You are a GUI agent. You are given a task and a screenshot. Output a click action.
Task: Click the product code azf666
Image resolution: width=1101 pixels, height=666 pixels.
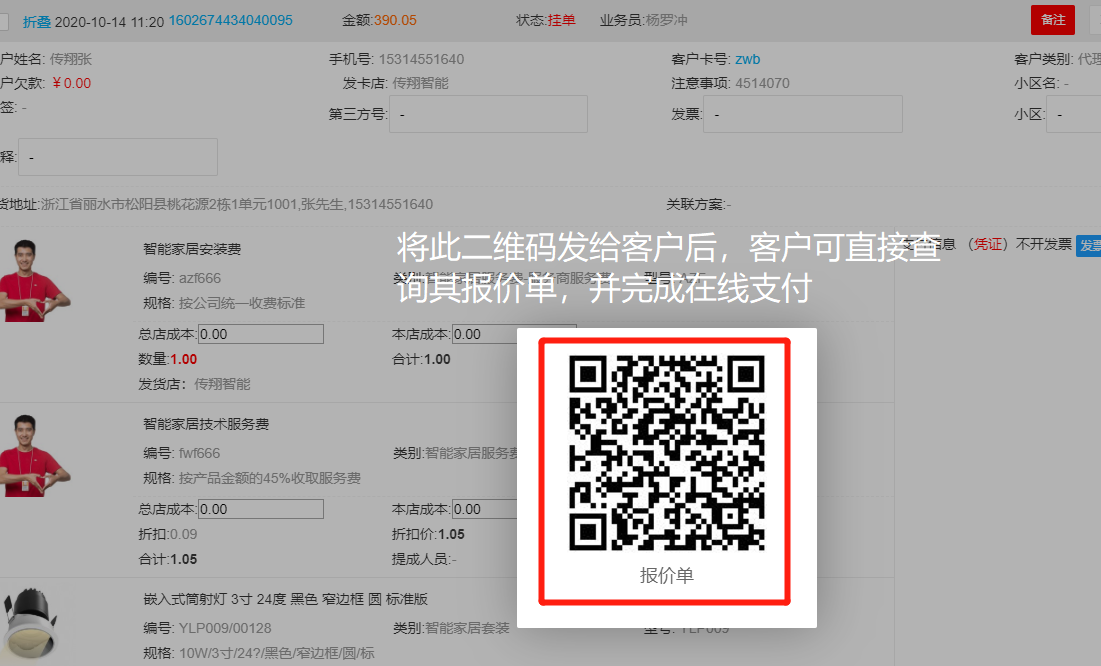point(199,278)
